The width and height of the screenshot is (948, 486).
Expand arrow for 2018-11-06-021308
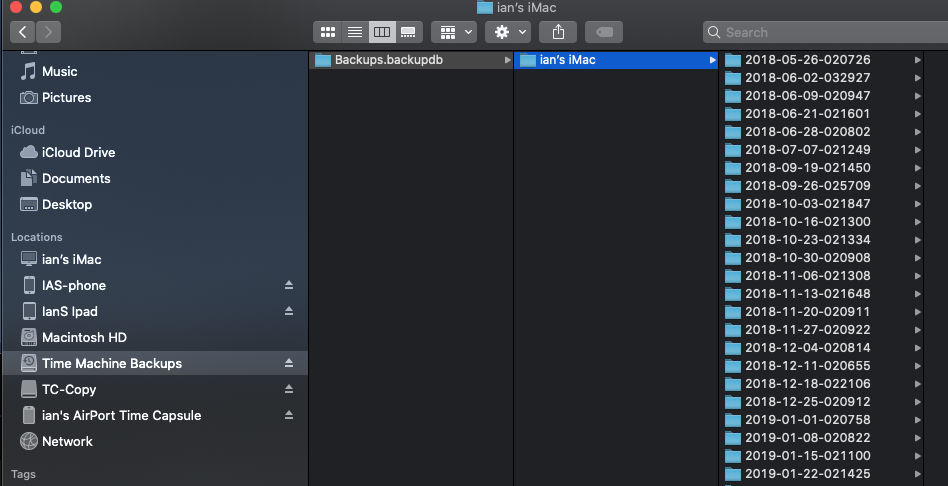[918, 276]
